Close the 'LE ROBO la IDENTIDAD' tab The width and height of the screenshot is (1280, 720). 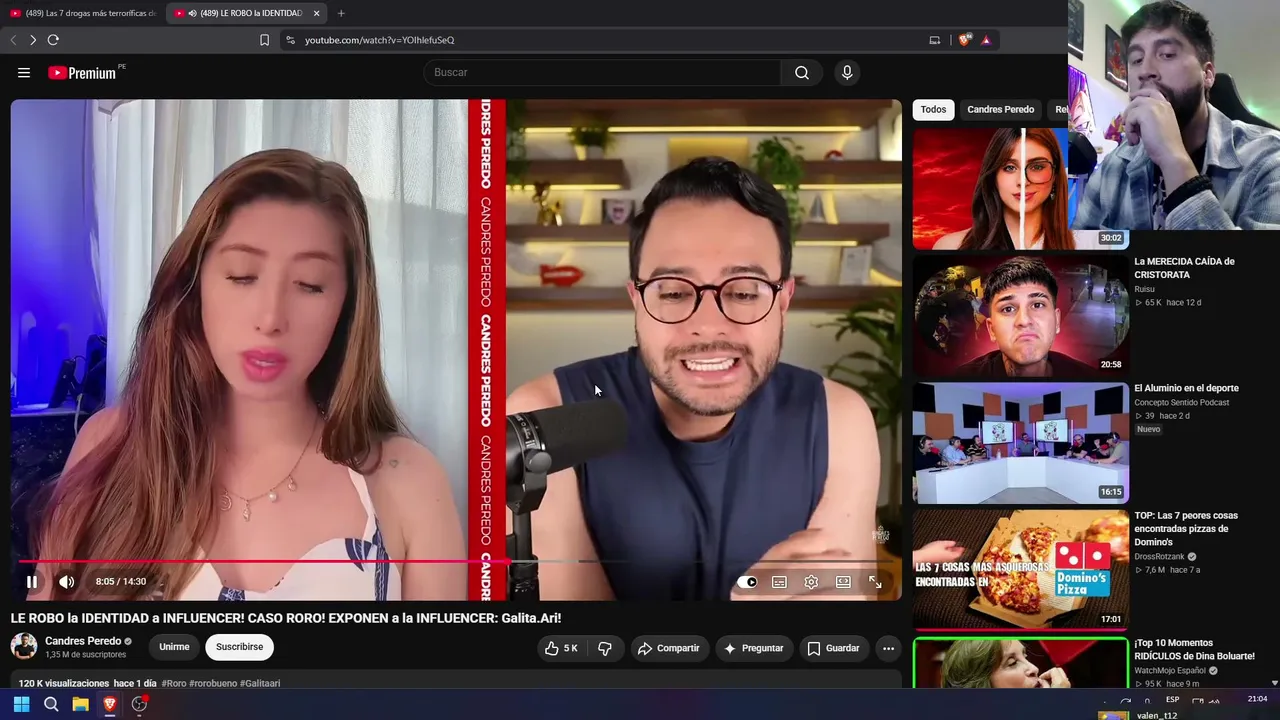point(317,13)
